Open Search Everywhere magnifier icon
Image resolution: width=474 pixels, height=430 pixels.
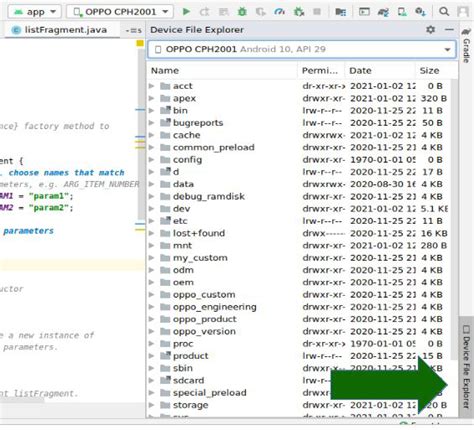tap(444, 12)
